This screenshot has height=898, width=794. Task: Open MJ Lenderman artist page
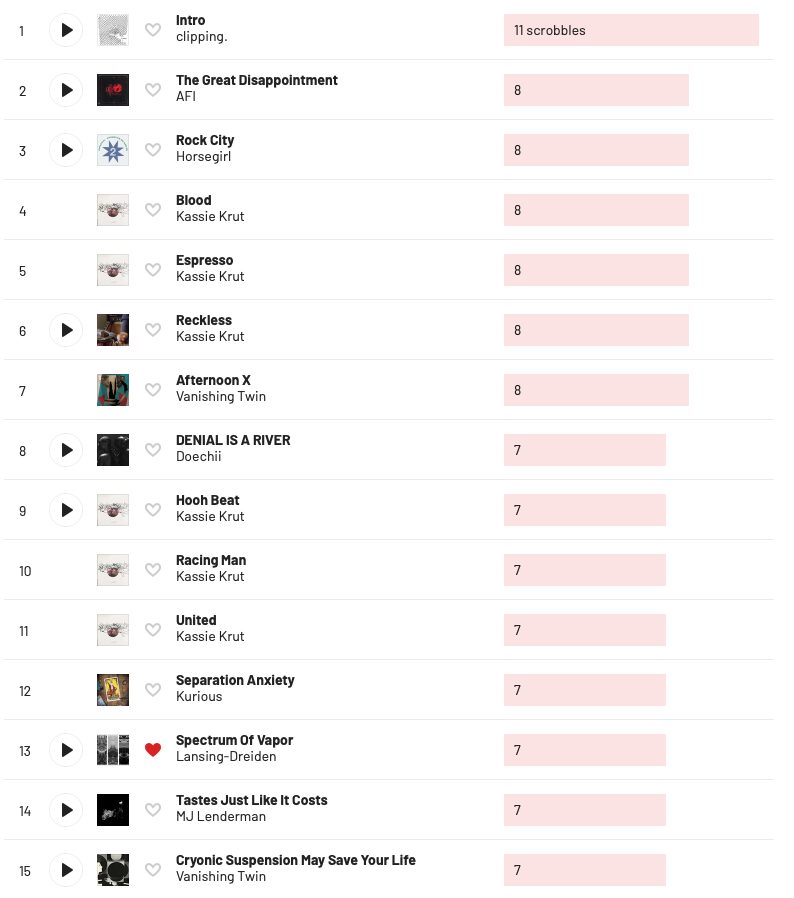[221, 816]
